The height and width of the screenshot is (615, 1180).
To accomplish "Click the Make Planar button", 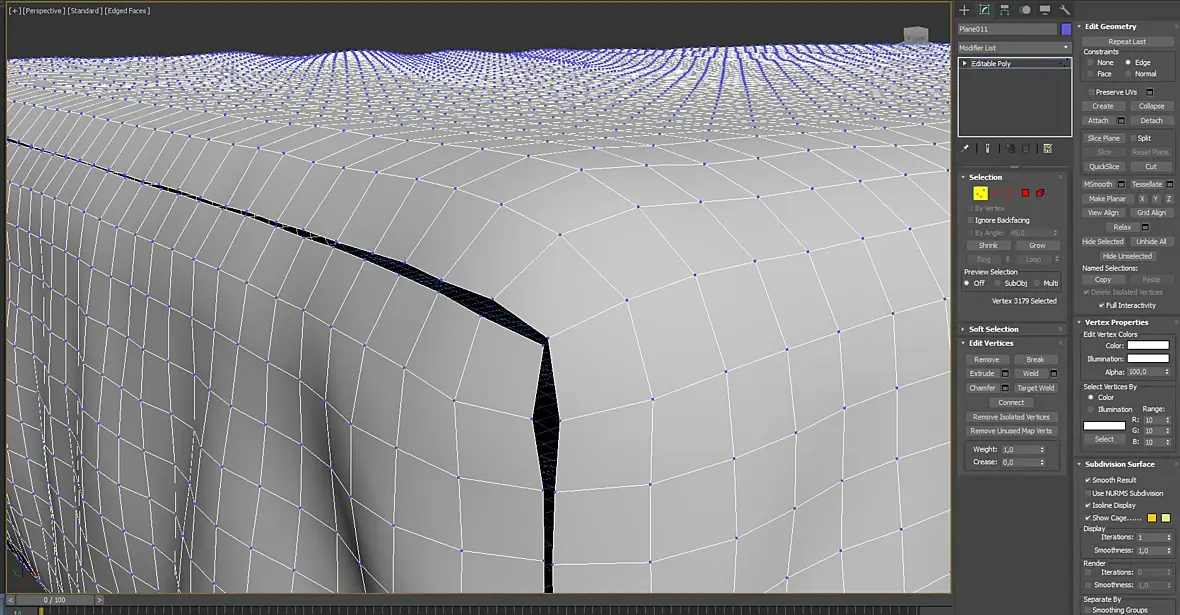I will click(1107, 199).
